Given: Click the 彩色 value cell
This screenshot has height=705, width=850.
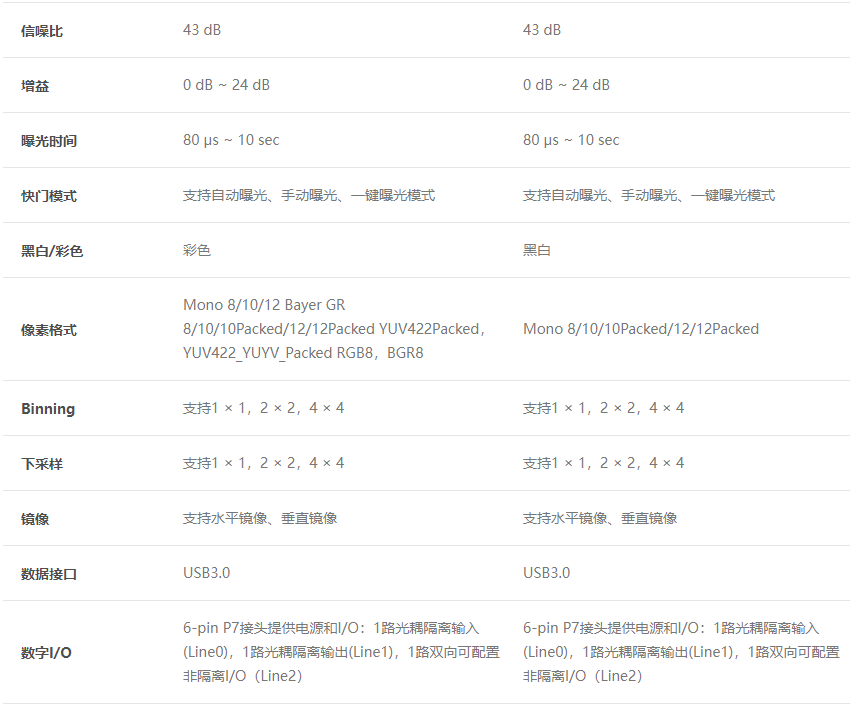Looking at the screenshot, I should 197,250.
